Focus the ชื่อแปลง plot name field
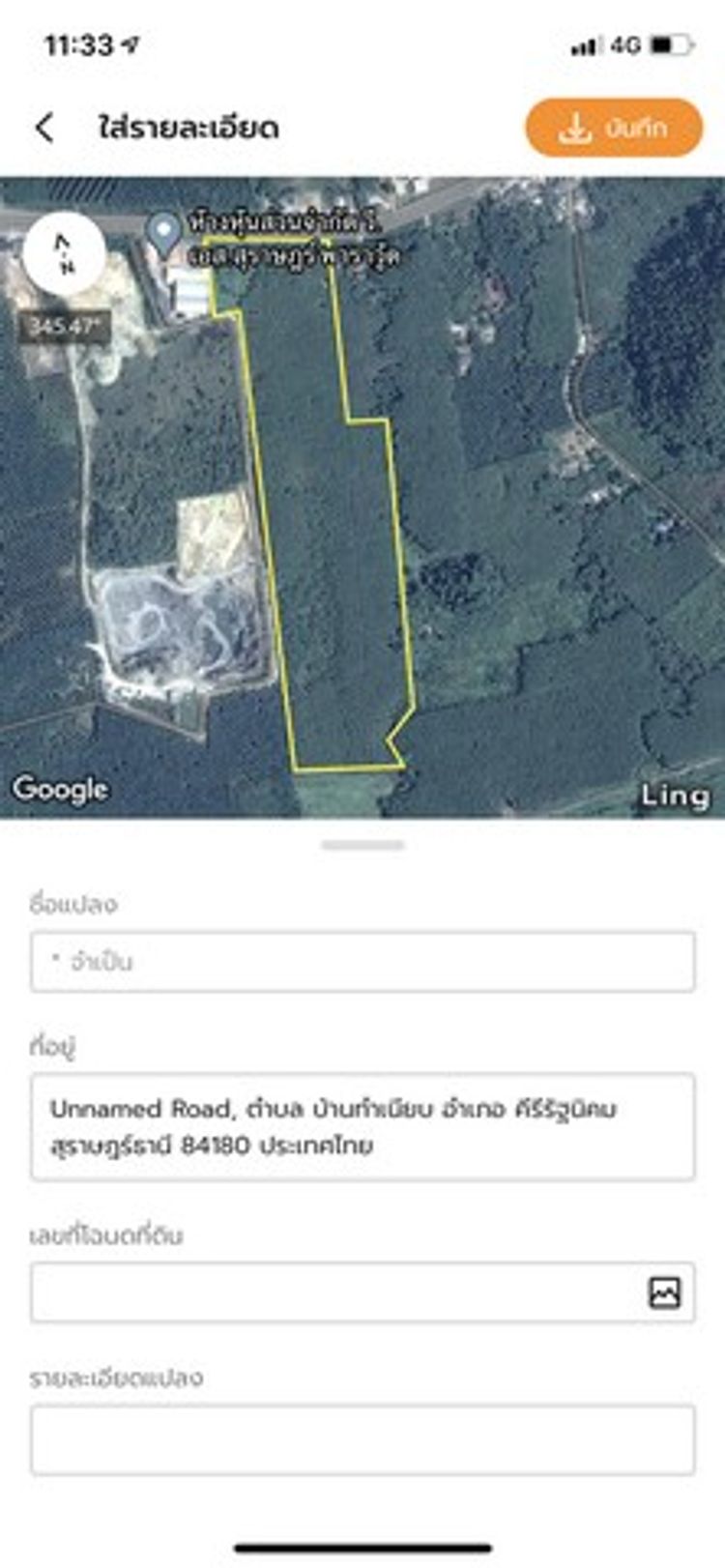The image size is (725, 1568). (x=362, y=962)
